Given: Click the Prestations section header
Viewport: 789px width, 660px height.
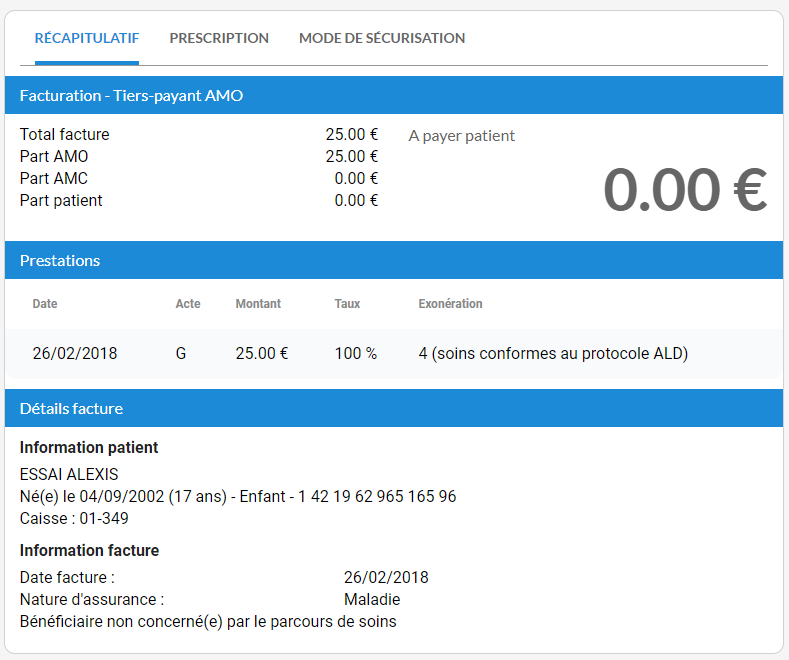Looking at the screenshot, I should (x=60, y=260).
